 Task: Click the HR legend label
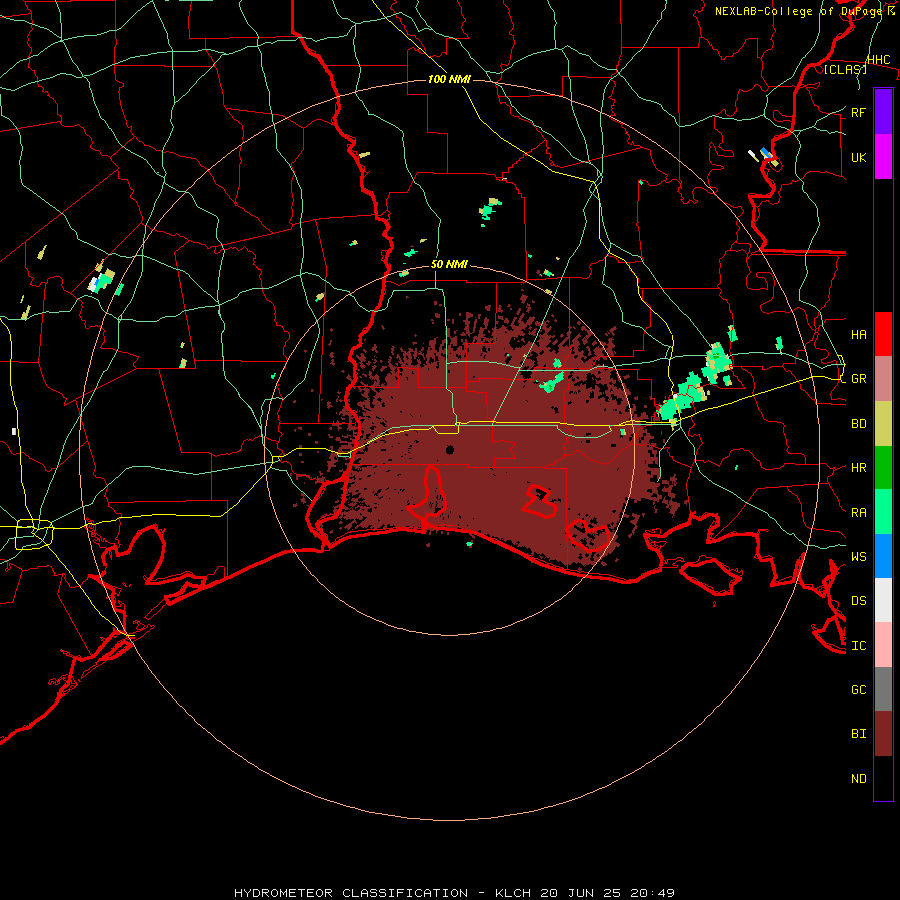pyautogui.click(x=858, y=468)
